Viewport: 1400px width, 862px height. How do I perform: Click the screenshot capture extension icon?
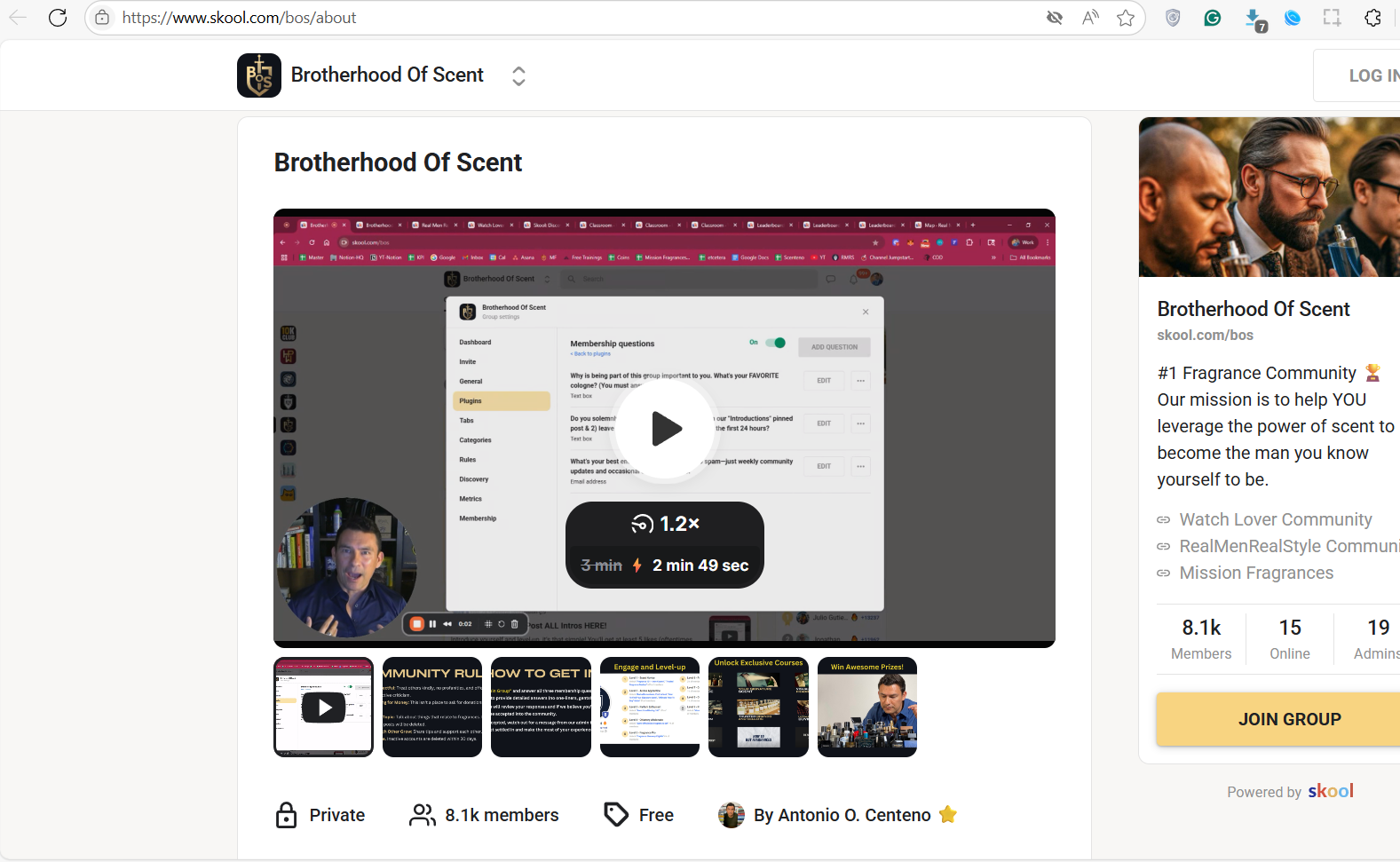1332,18
